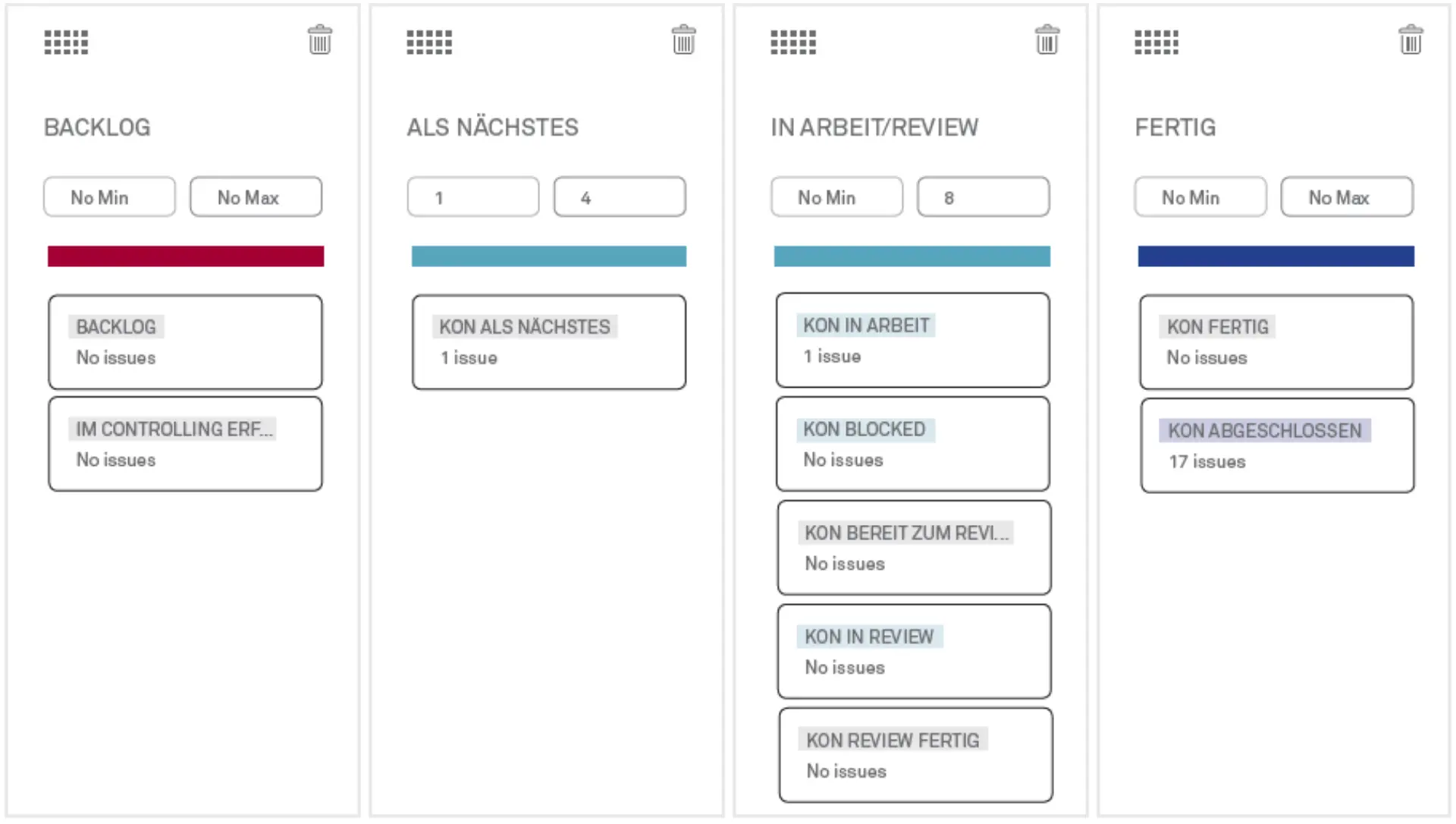Click the drag handle of ALS NÄCHSTES column

pos(429,42)
